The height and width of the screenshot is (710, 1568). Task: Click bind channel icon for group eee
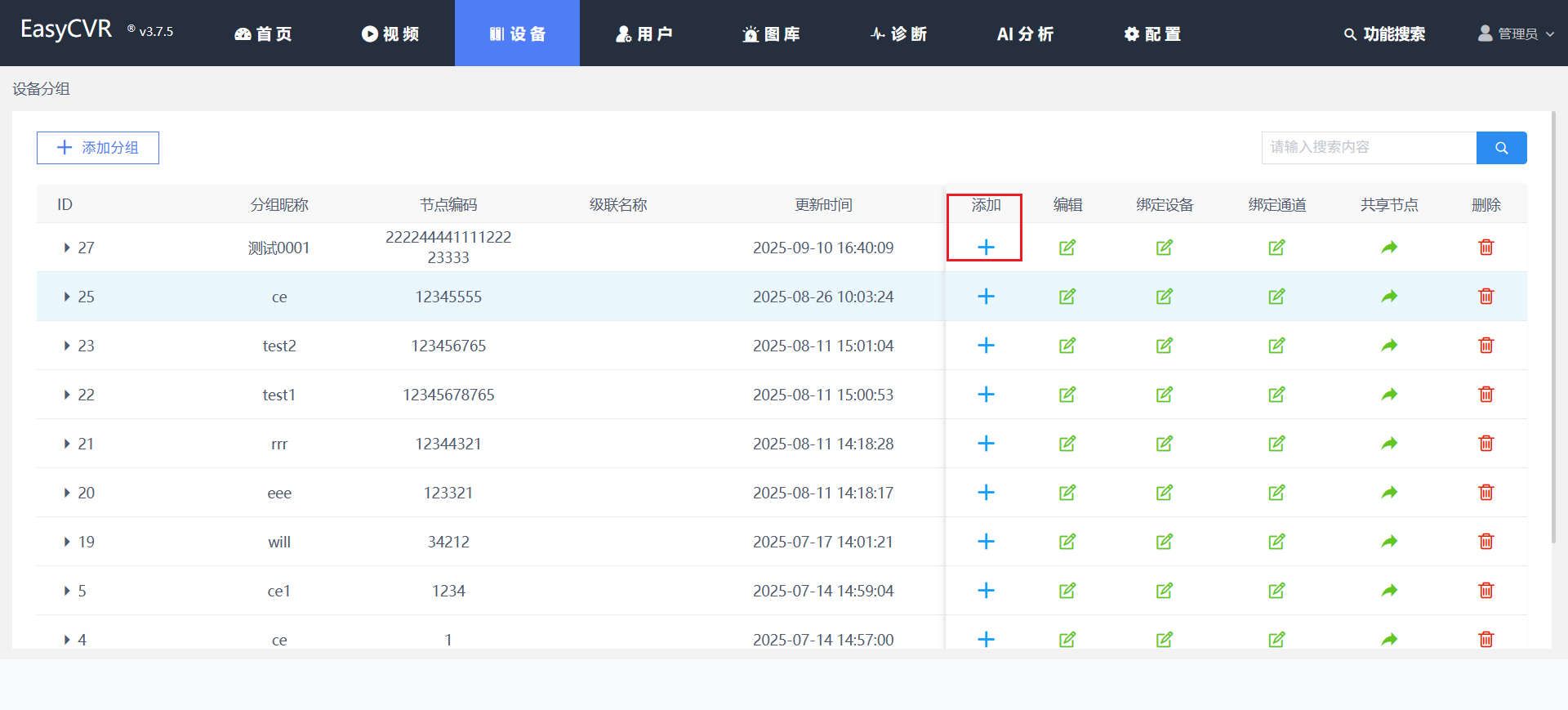point(1276,493)
